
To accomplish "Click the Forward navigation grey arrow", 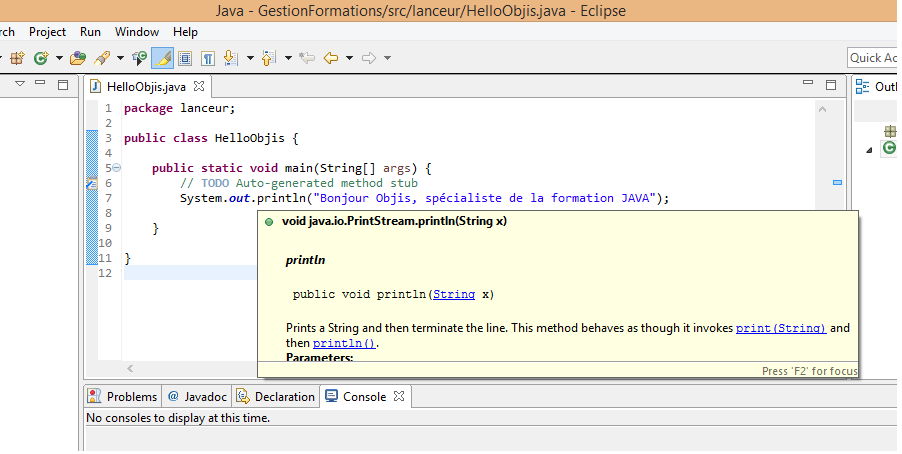I will coord(369,58).
